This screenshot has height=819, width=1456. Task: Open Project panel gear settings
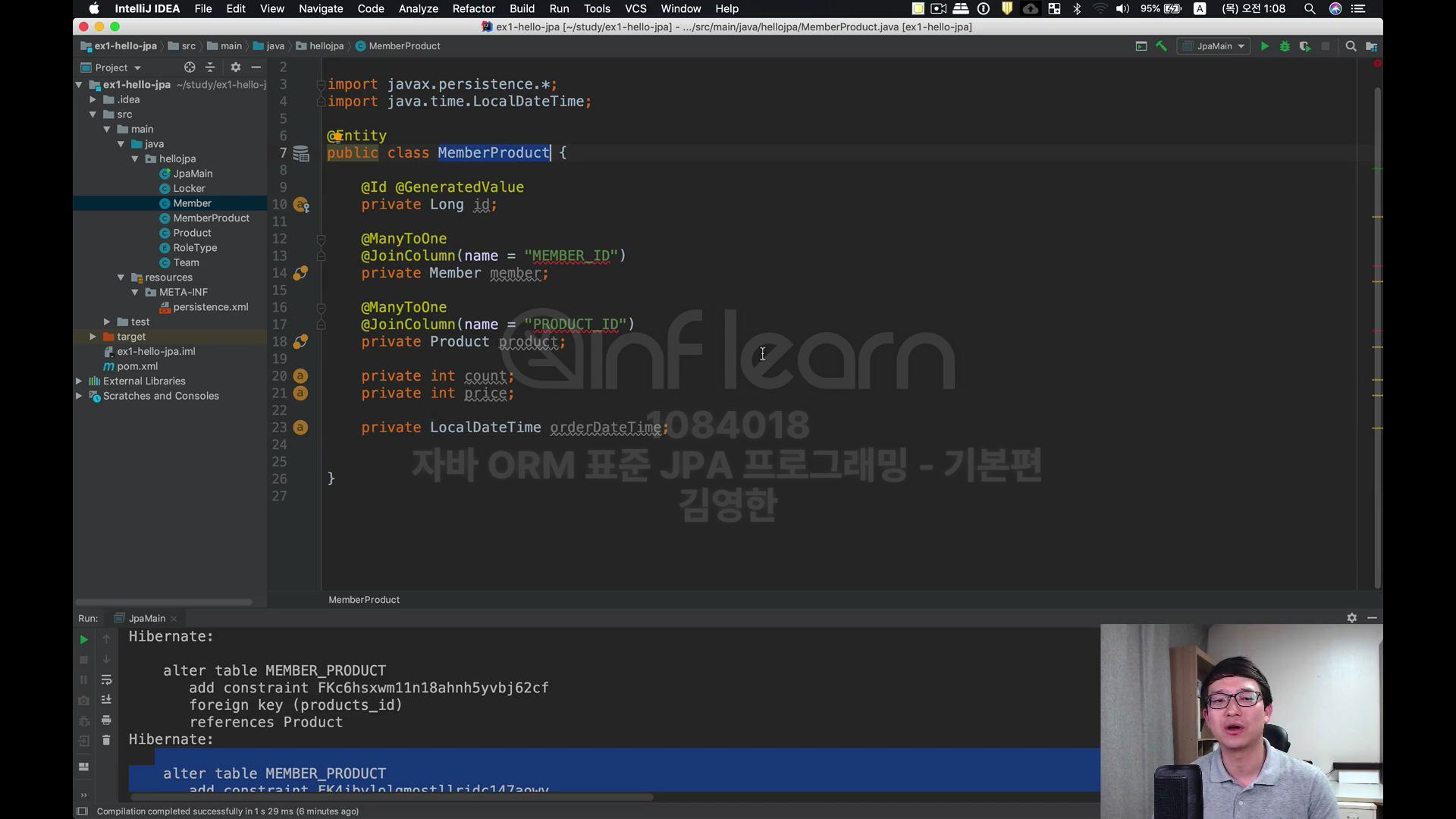tap(236, 67)
